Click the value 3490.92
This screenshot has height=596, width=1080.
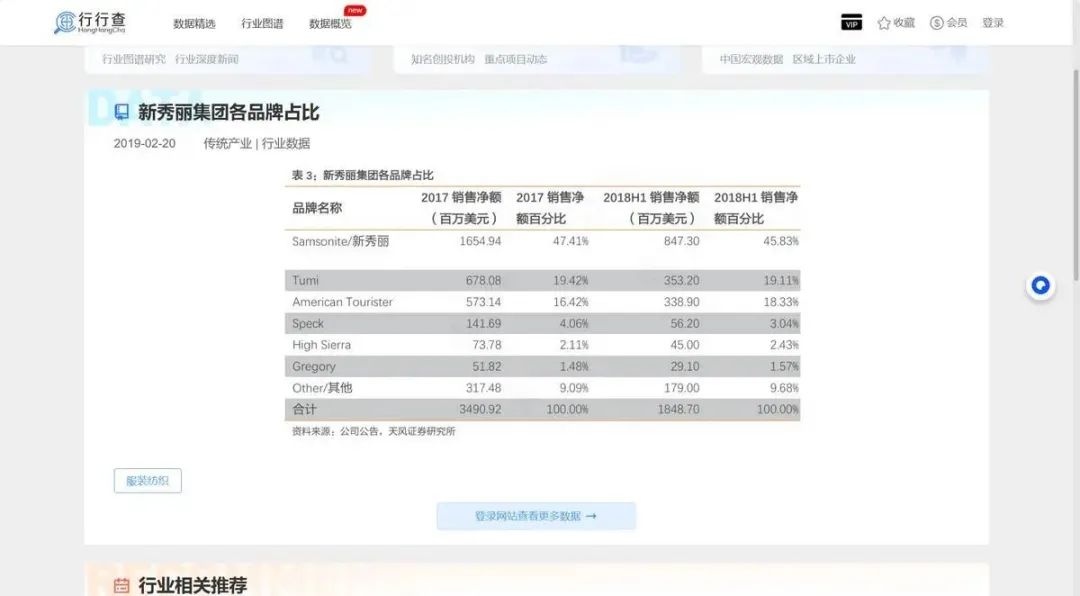(480, 409)
